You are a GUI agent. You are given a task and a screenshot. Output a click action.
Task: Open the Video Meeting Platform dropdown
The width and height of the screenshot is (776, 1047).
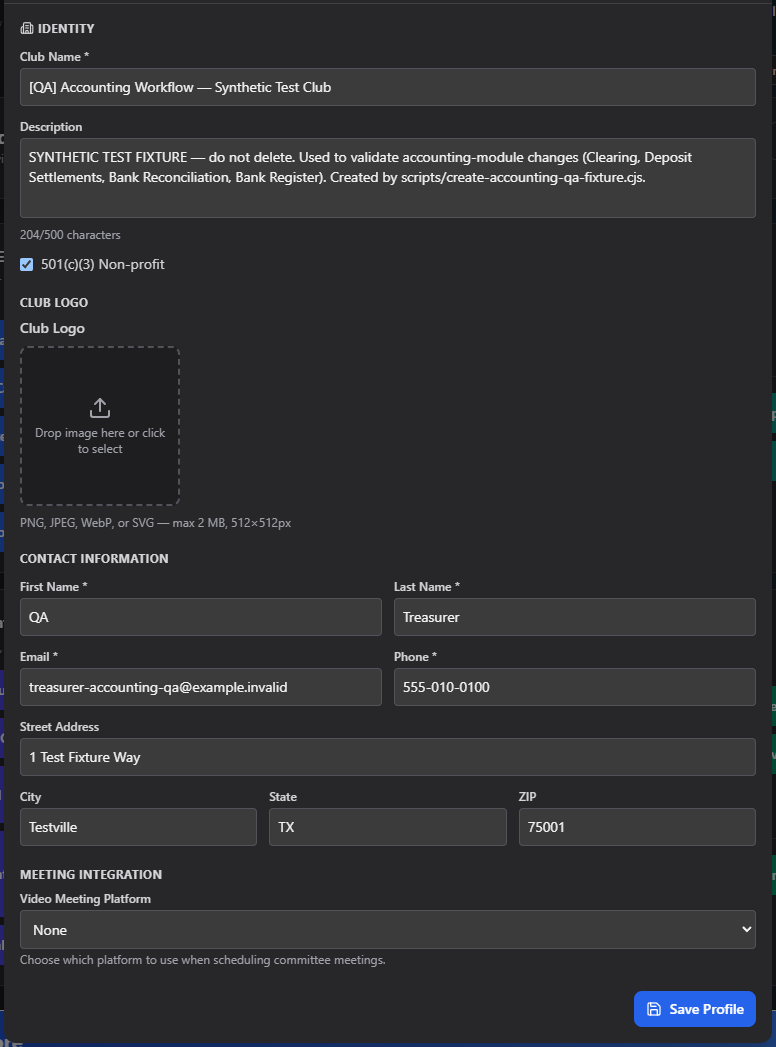[387, 929]
